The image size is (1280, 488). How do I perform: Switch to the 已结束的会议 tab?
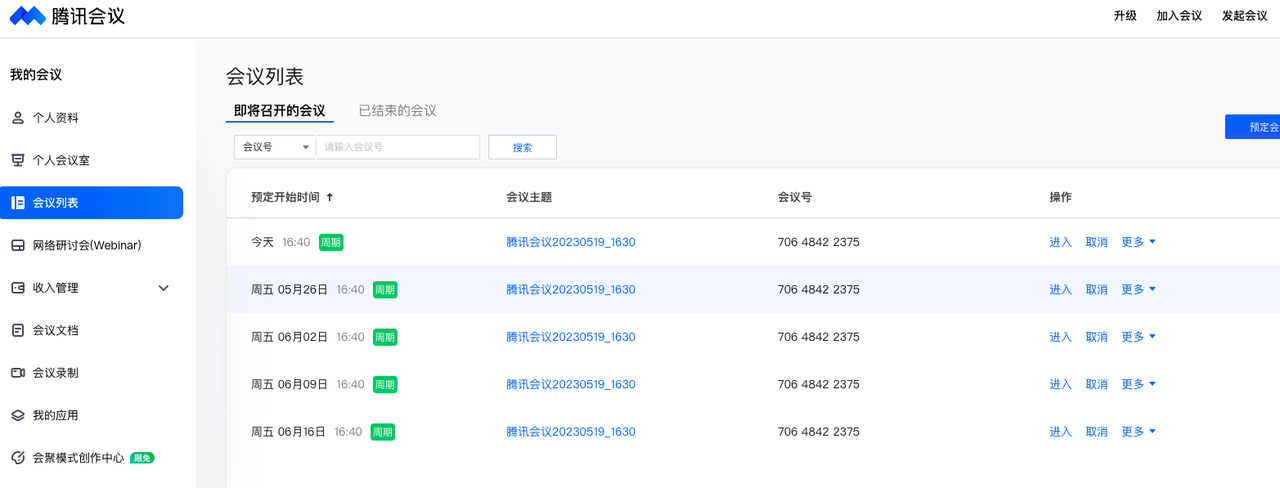pyautogui.click(x=397, y=111)
